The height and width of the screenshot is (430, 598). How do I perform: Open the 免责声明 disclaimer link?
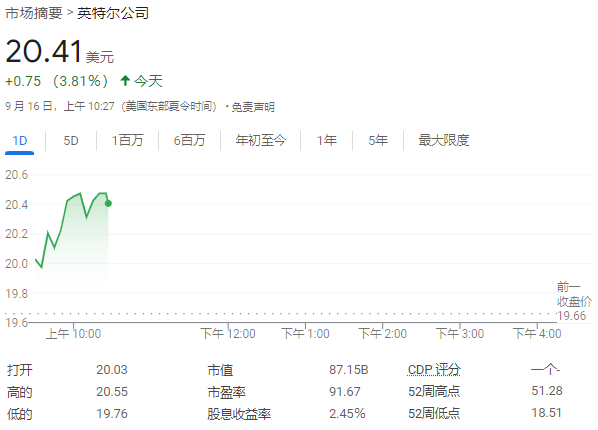coord(253,107)
